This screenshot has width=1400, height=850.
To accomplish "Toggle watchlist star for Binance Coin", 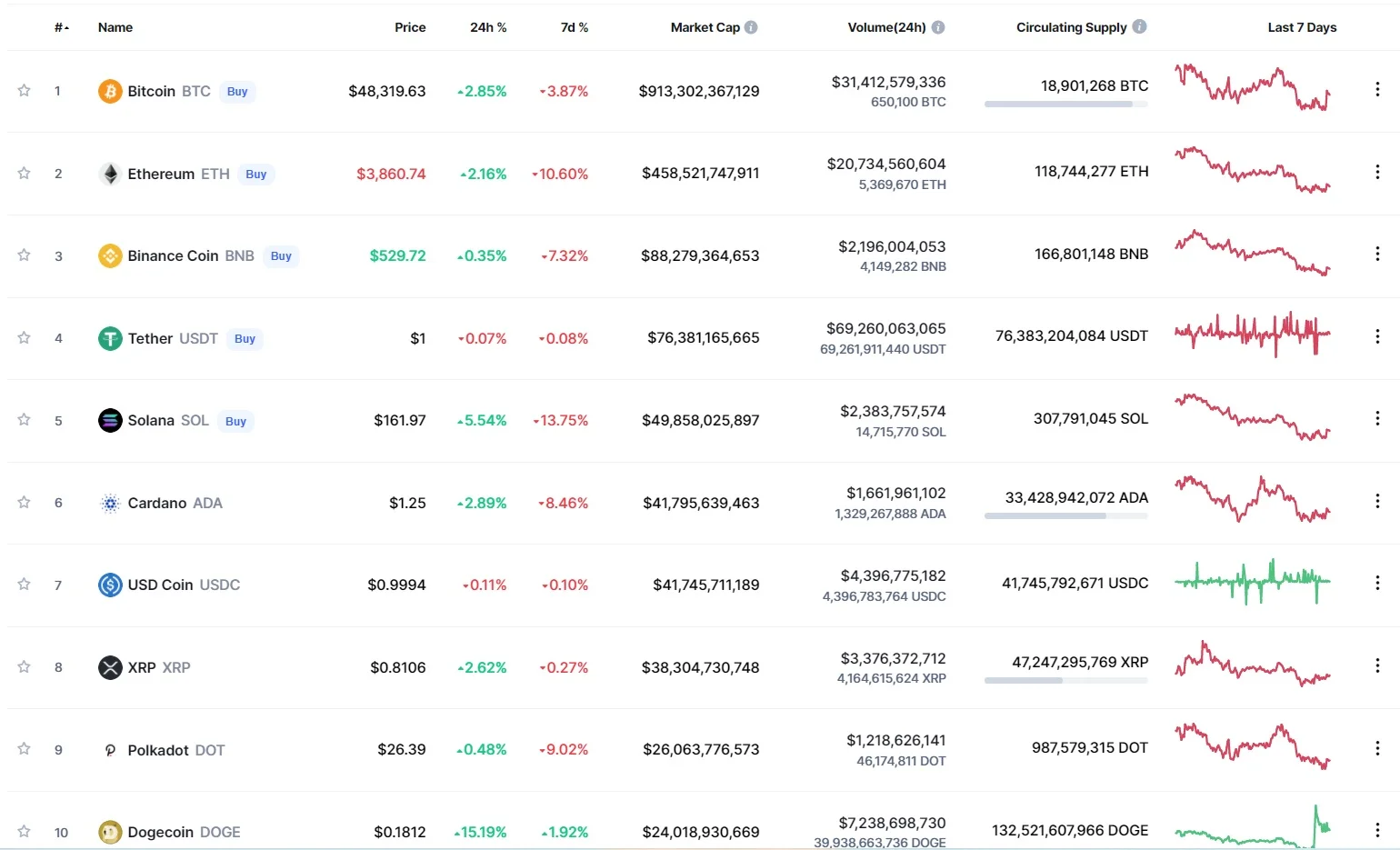I will tap(25, 255).
